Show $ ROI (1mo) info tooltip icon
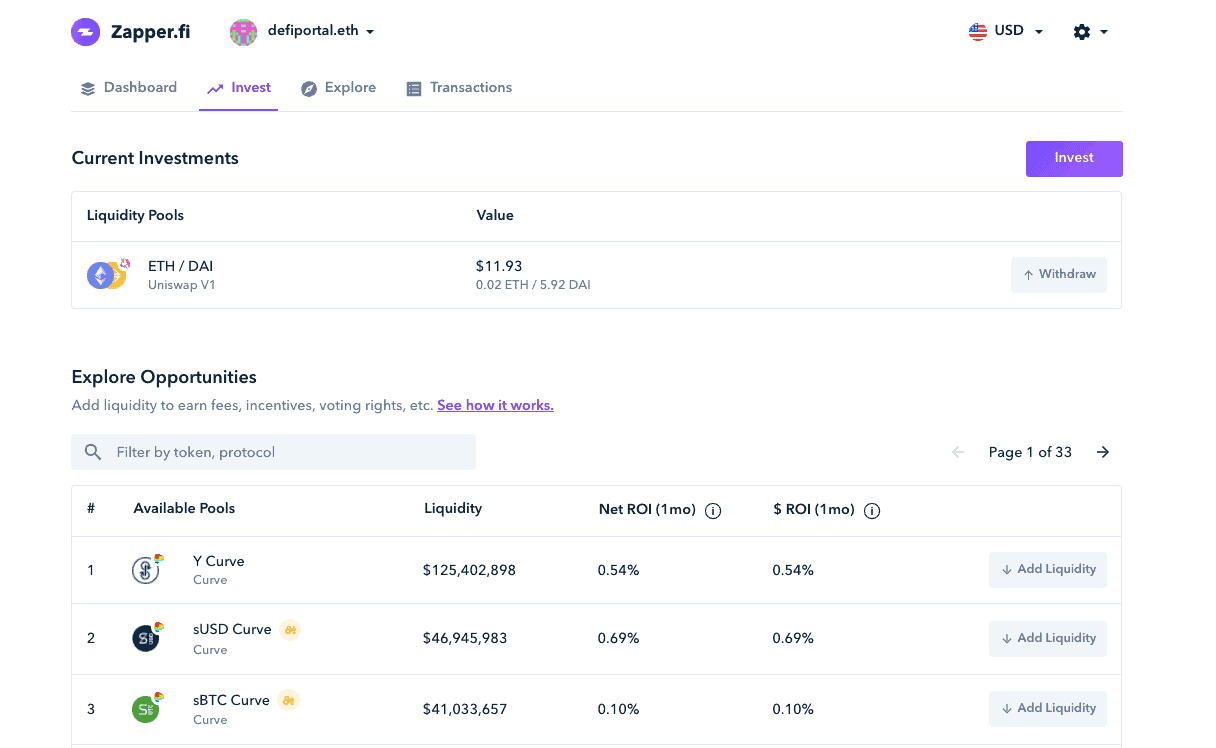 point(872,511)
